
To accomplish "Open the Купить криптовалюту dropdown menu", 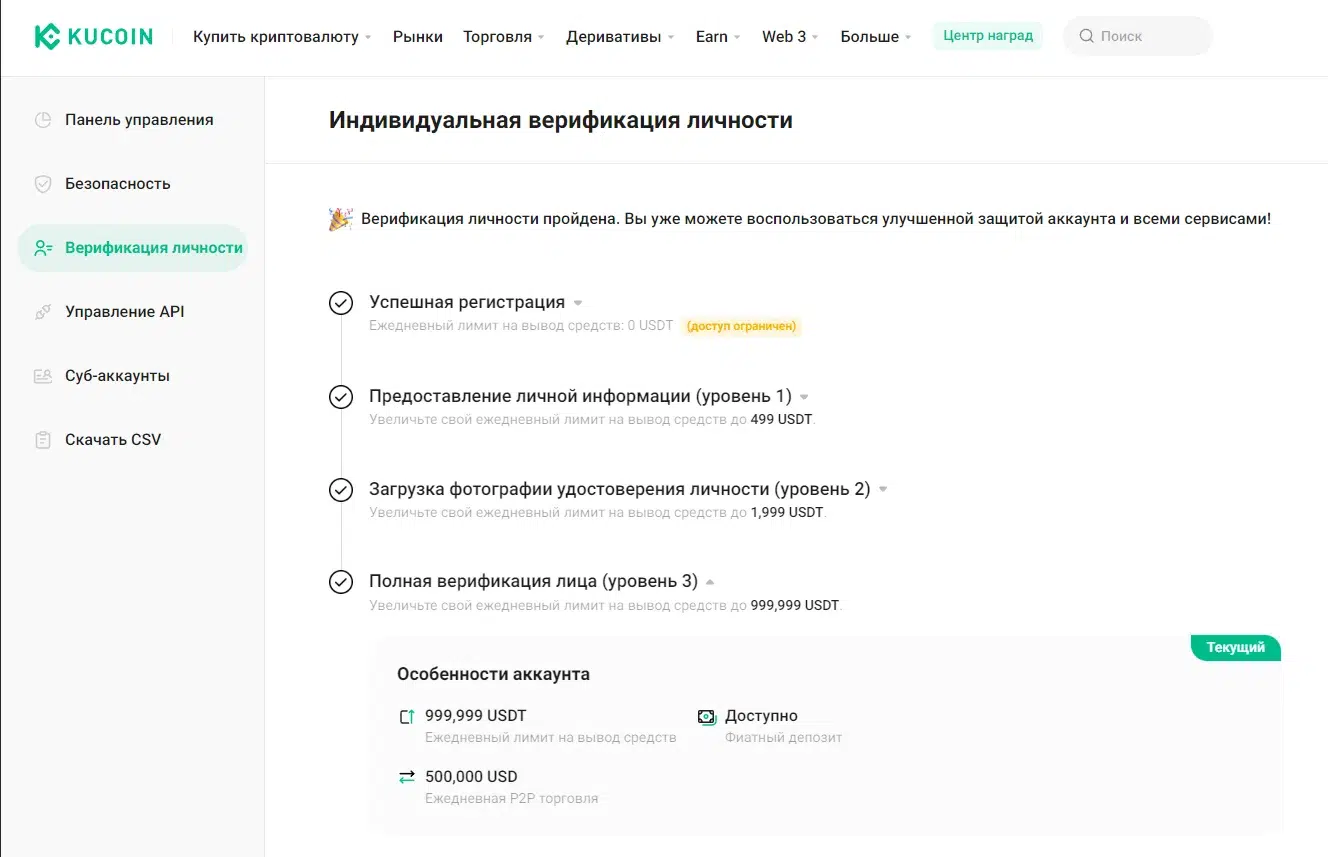I will [282, 36].
